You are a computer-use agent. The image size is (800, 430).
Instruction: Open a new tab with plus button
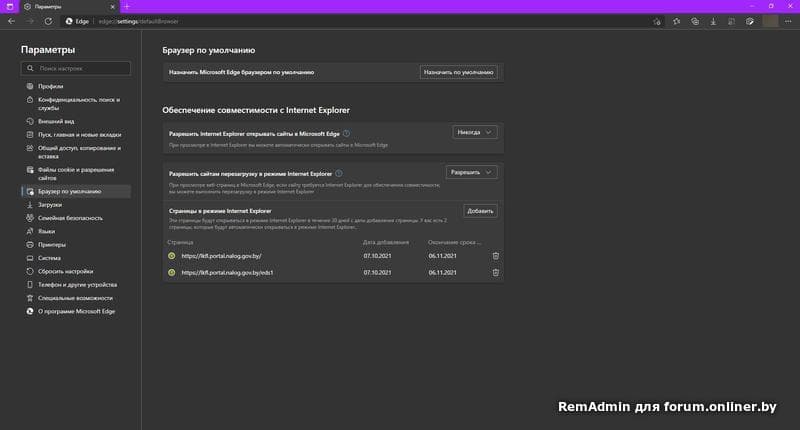tap(126, 6)
